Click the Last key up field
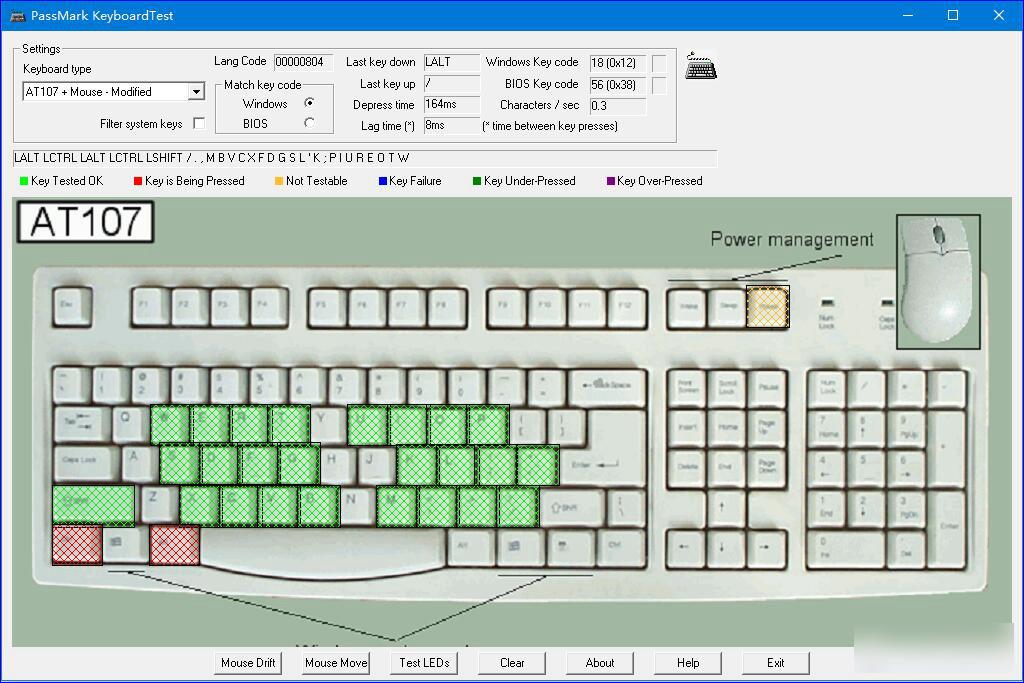This screenshot has height=683, width=1024. (x=451, y=84)
